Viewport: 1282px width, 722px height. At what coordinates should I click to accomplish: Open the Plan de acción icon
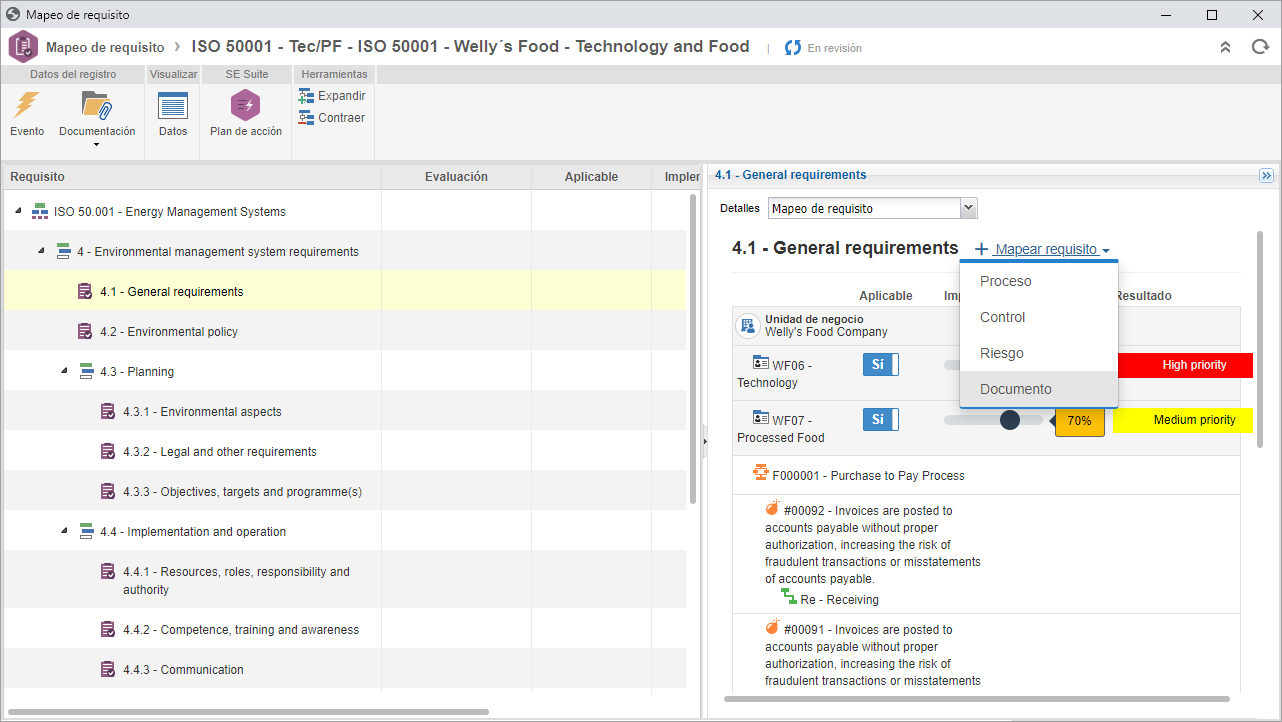coord(245,105)
